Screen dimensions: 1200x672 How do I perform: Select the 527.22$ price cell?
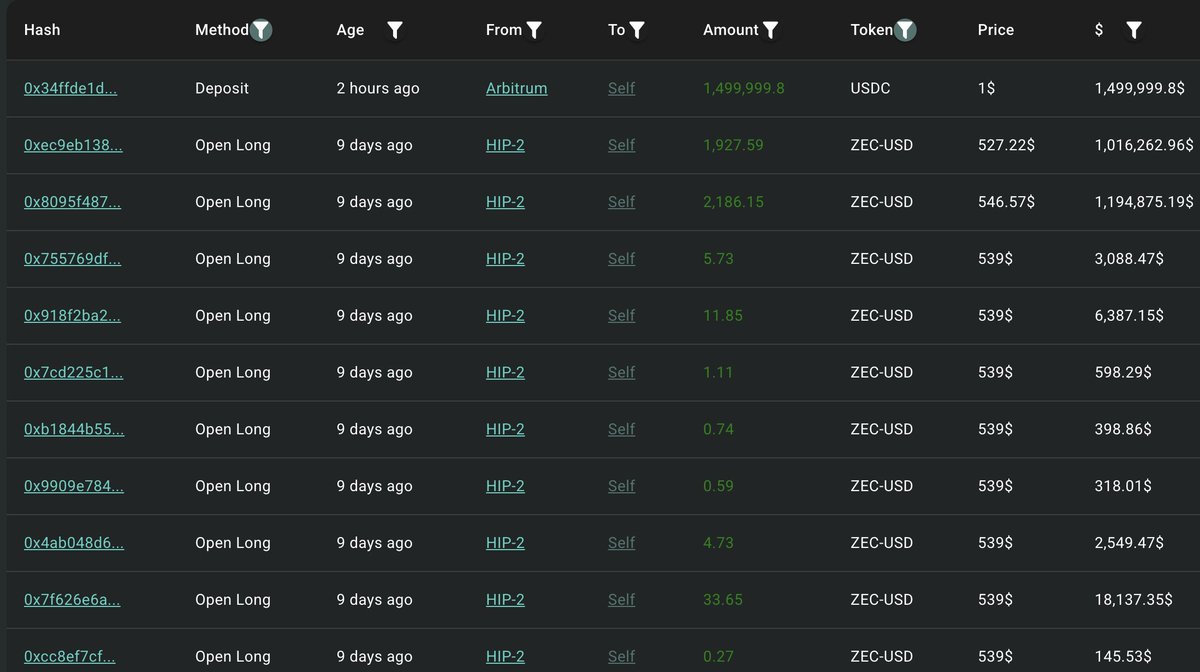[1006, 145]
